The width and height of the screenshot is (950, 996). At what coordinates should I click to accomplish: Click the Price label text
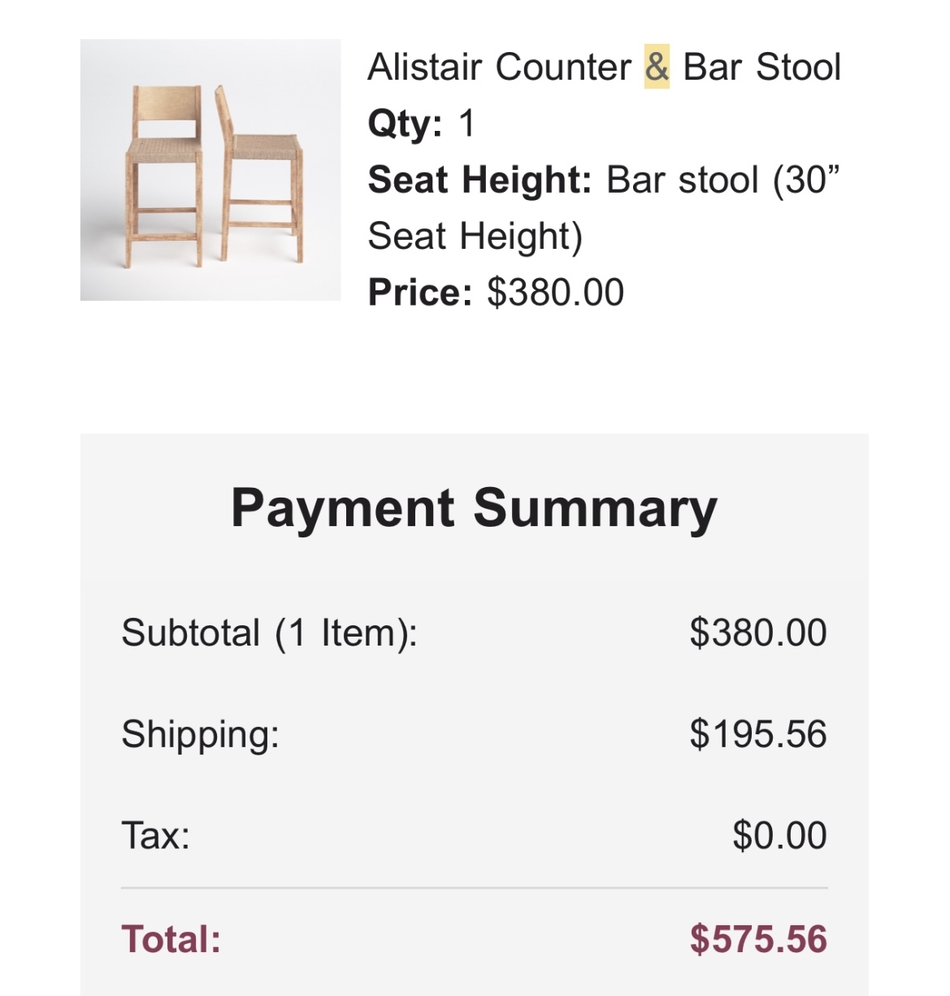click(x=420, y=292)
